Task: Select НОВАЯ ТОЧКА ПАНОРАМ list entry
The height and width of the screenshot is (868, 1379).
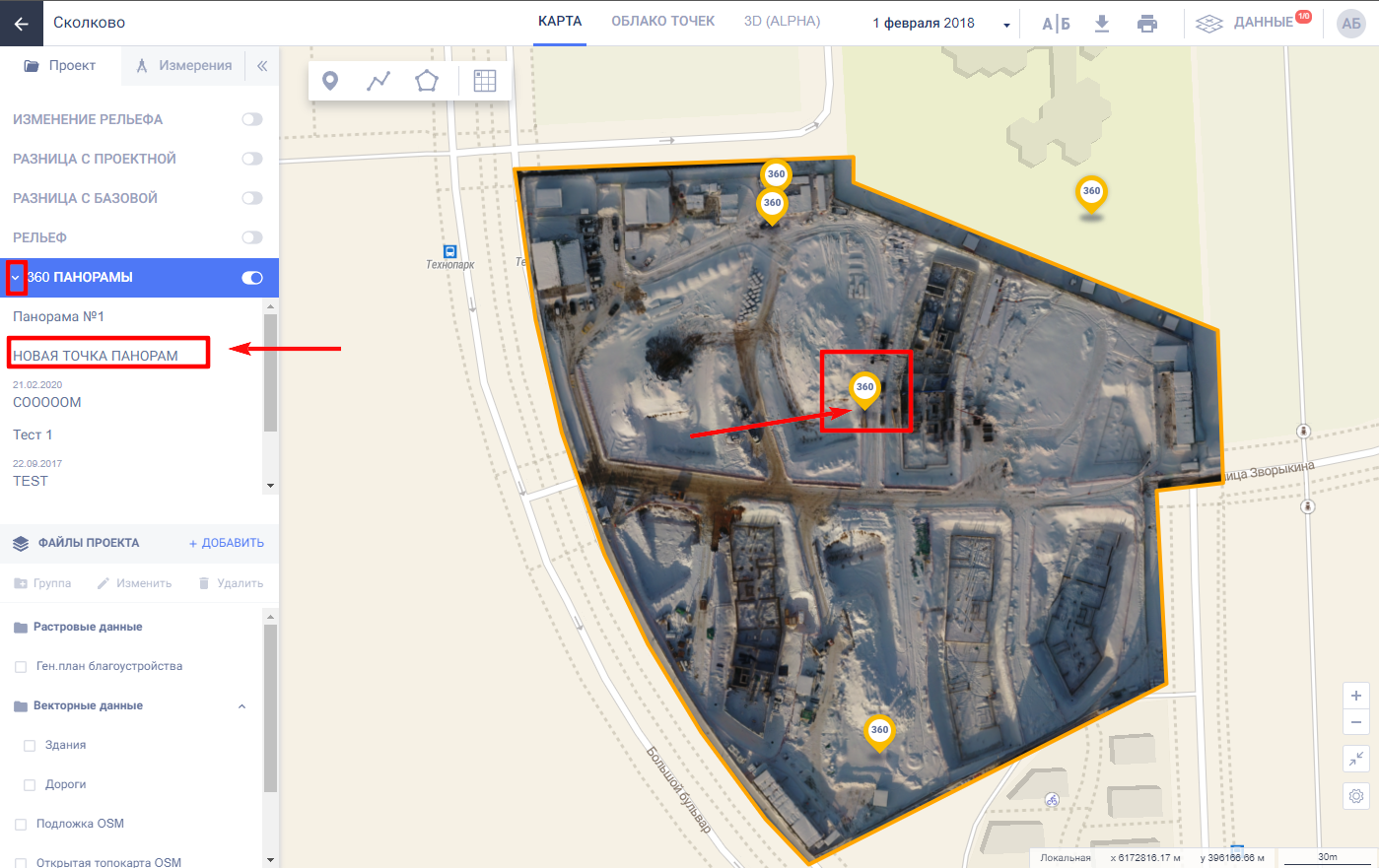Action: pos(96,356)
